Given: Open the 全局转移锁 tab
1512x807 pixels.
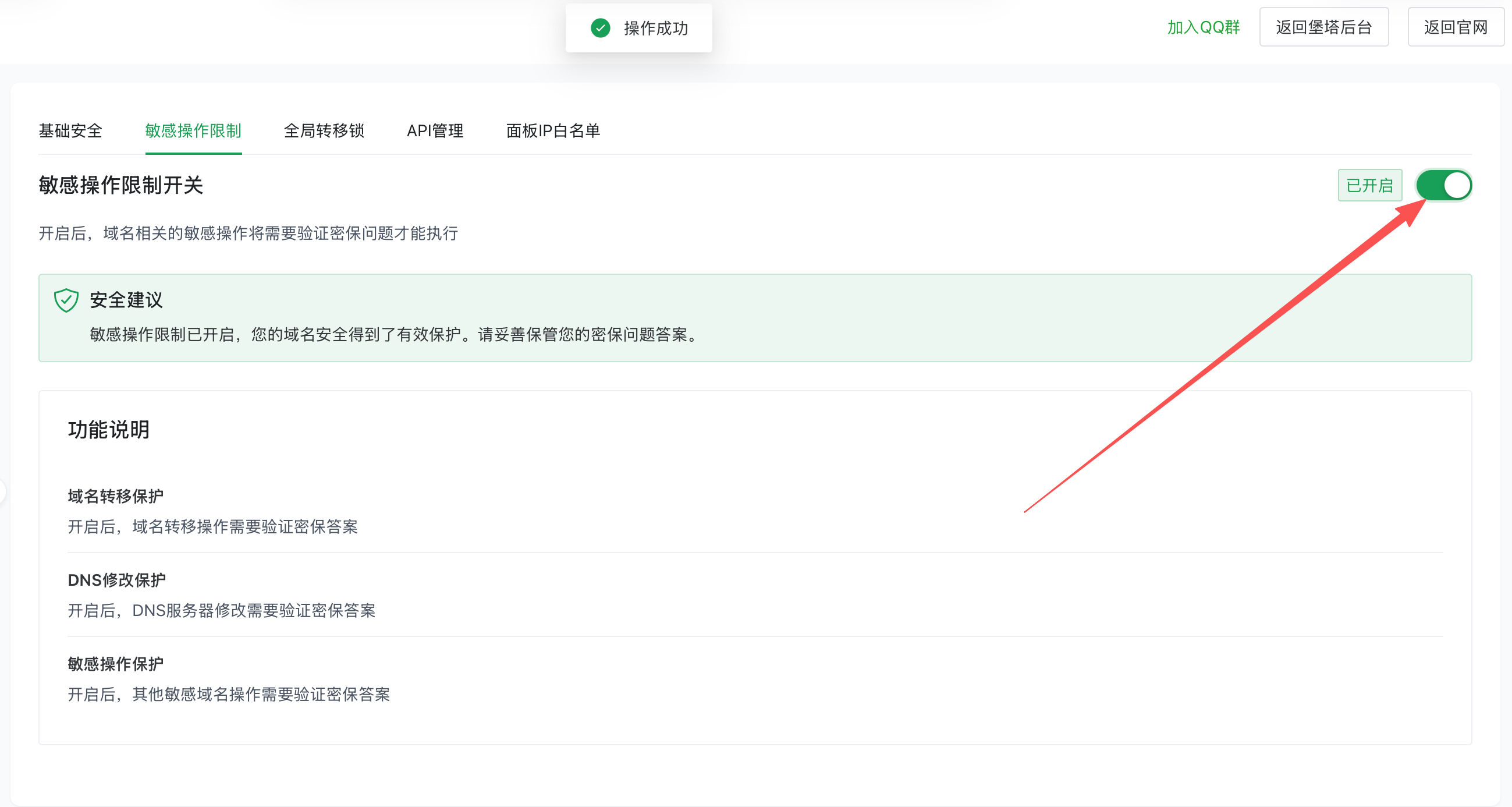Looking at the screenshot, I should click(324, 132).
